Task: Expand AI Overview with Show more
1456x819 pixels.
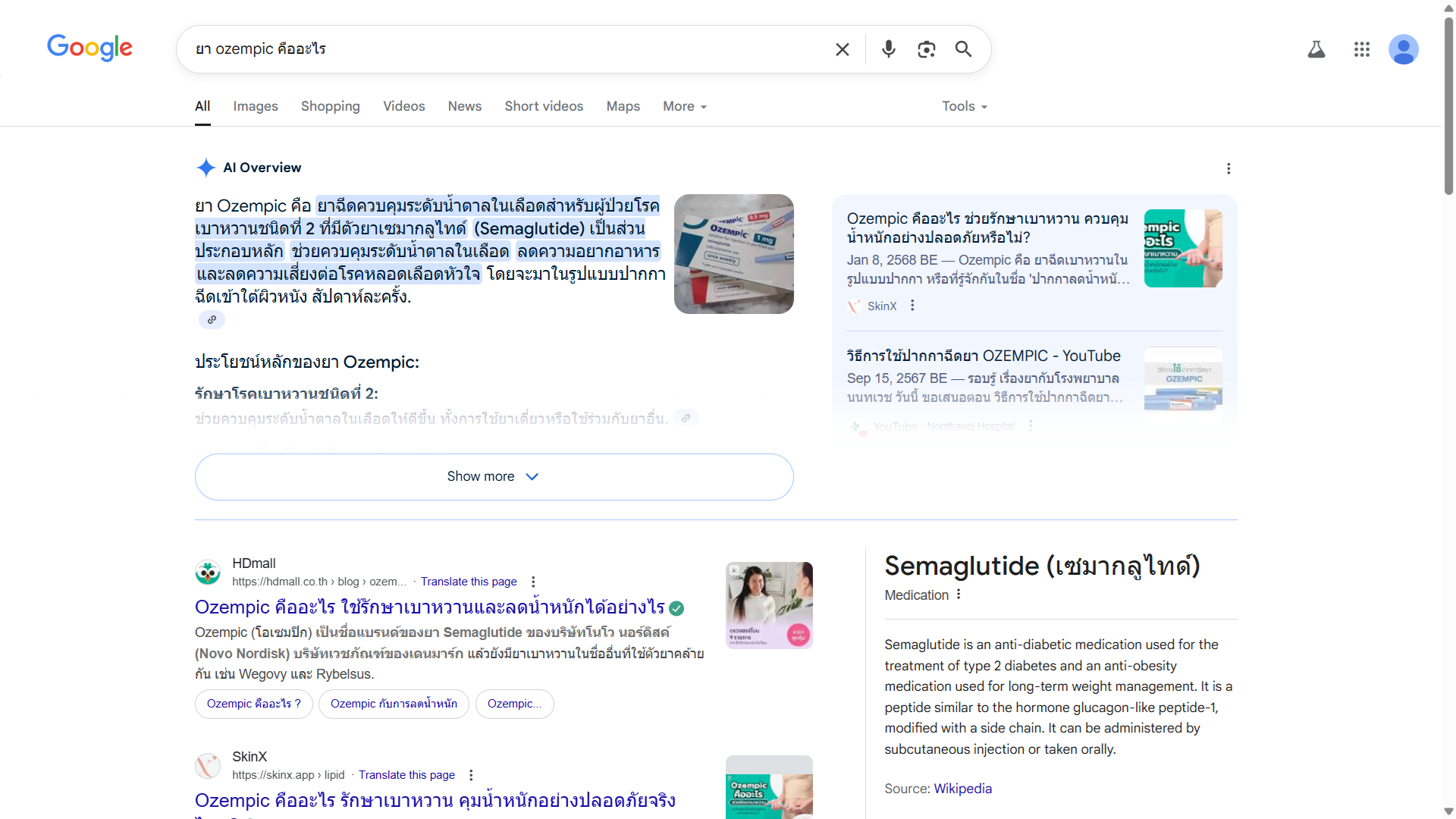Action: click(x=494, y=476)
